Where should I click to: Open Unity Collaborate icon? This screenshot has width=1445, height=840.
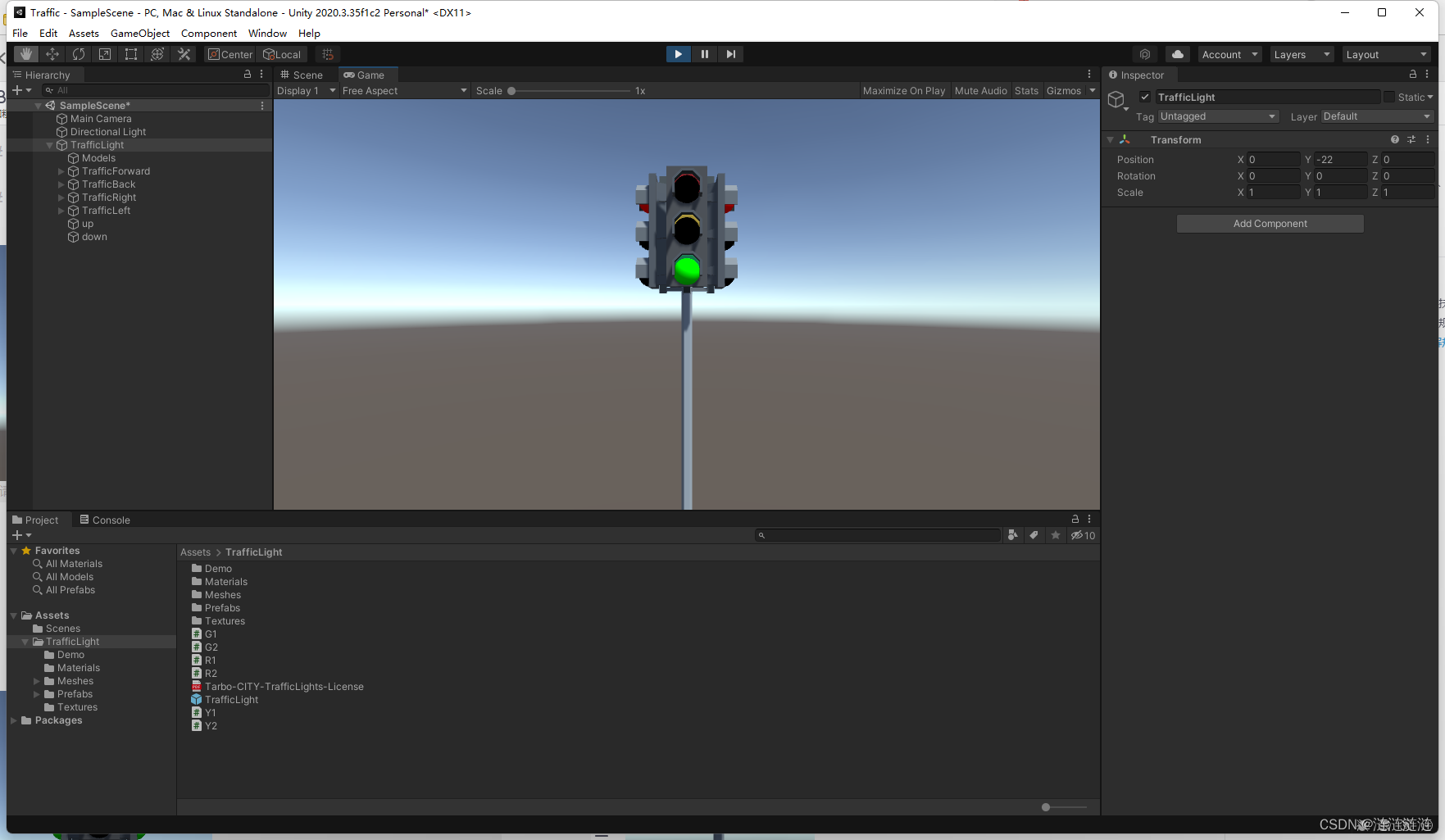point(1145,54)
